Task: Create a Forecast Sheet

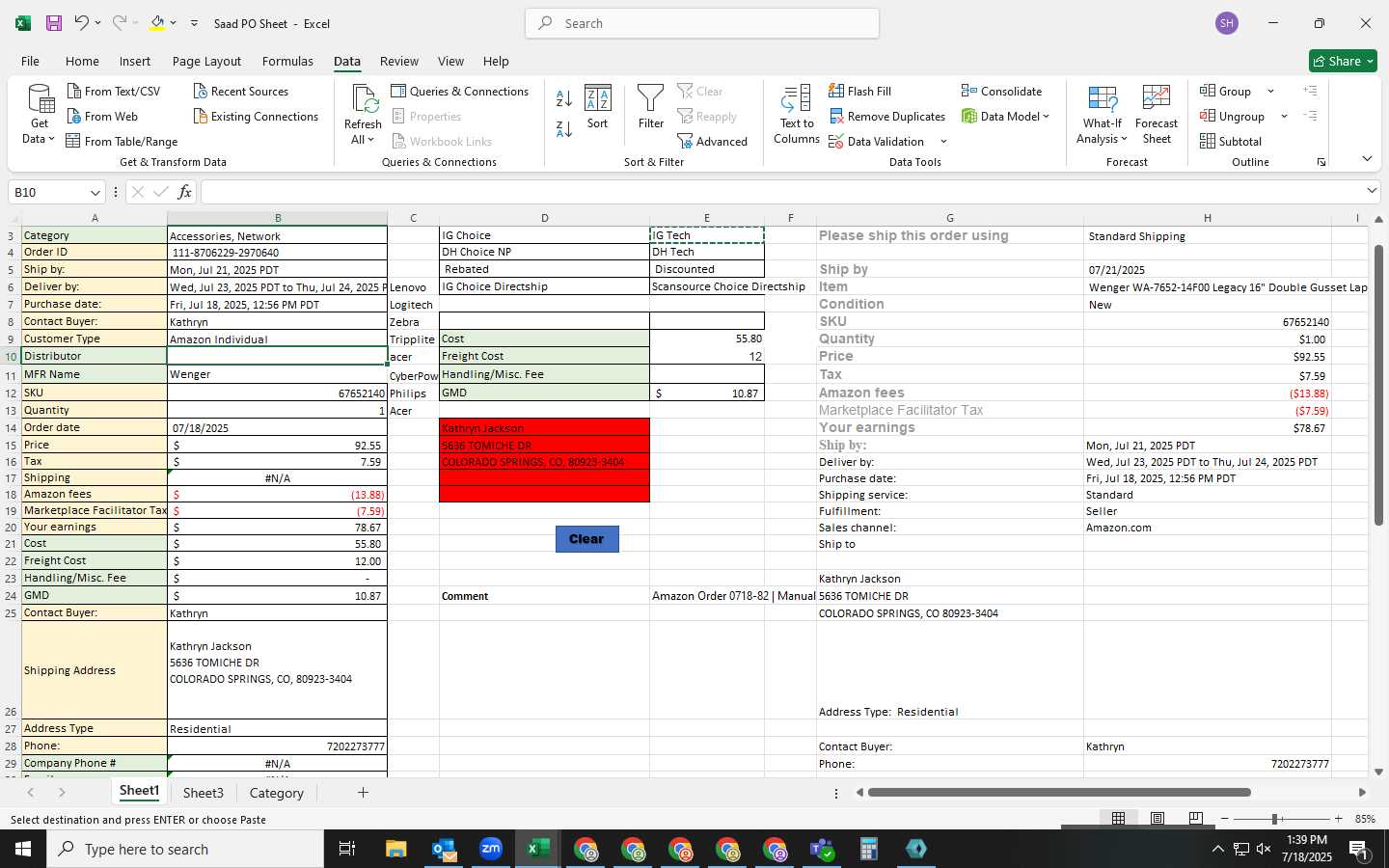Action: (x=1157, y=114)
